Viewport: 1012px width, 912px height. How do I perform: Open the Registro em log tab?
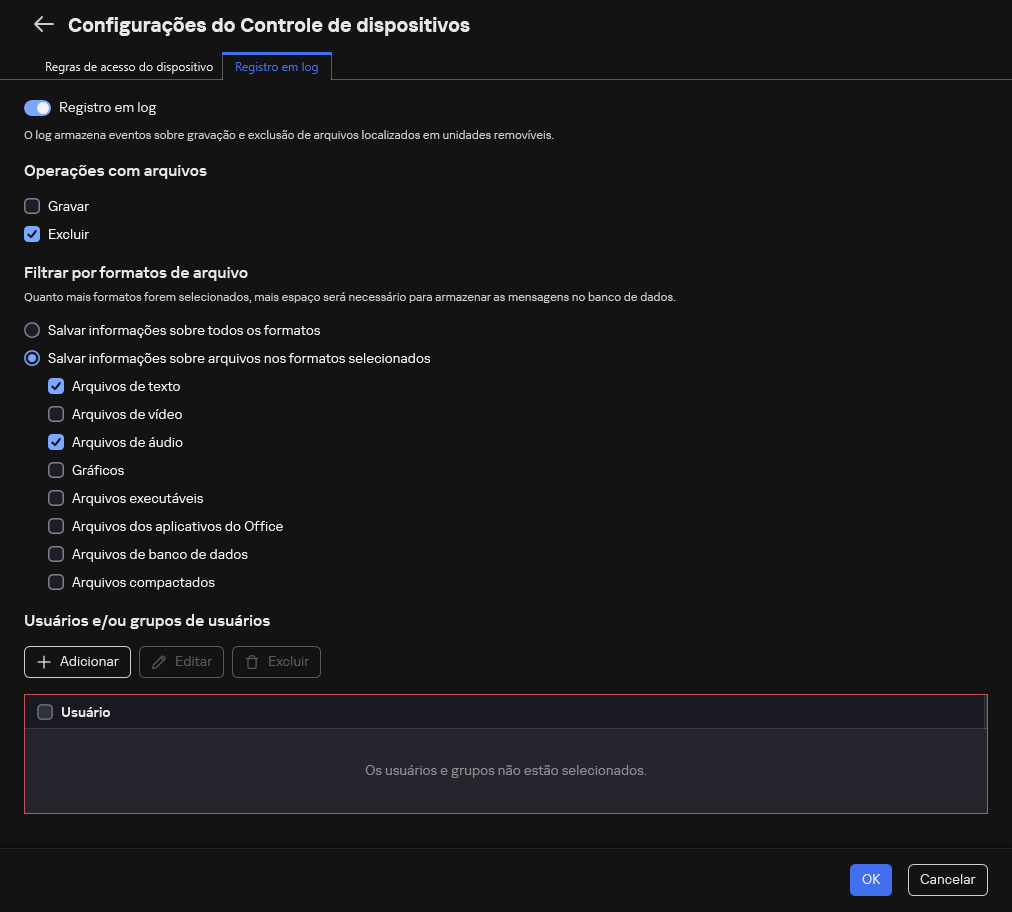276,66
